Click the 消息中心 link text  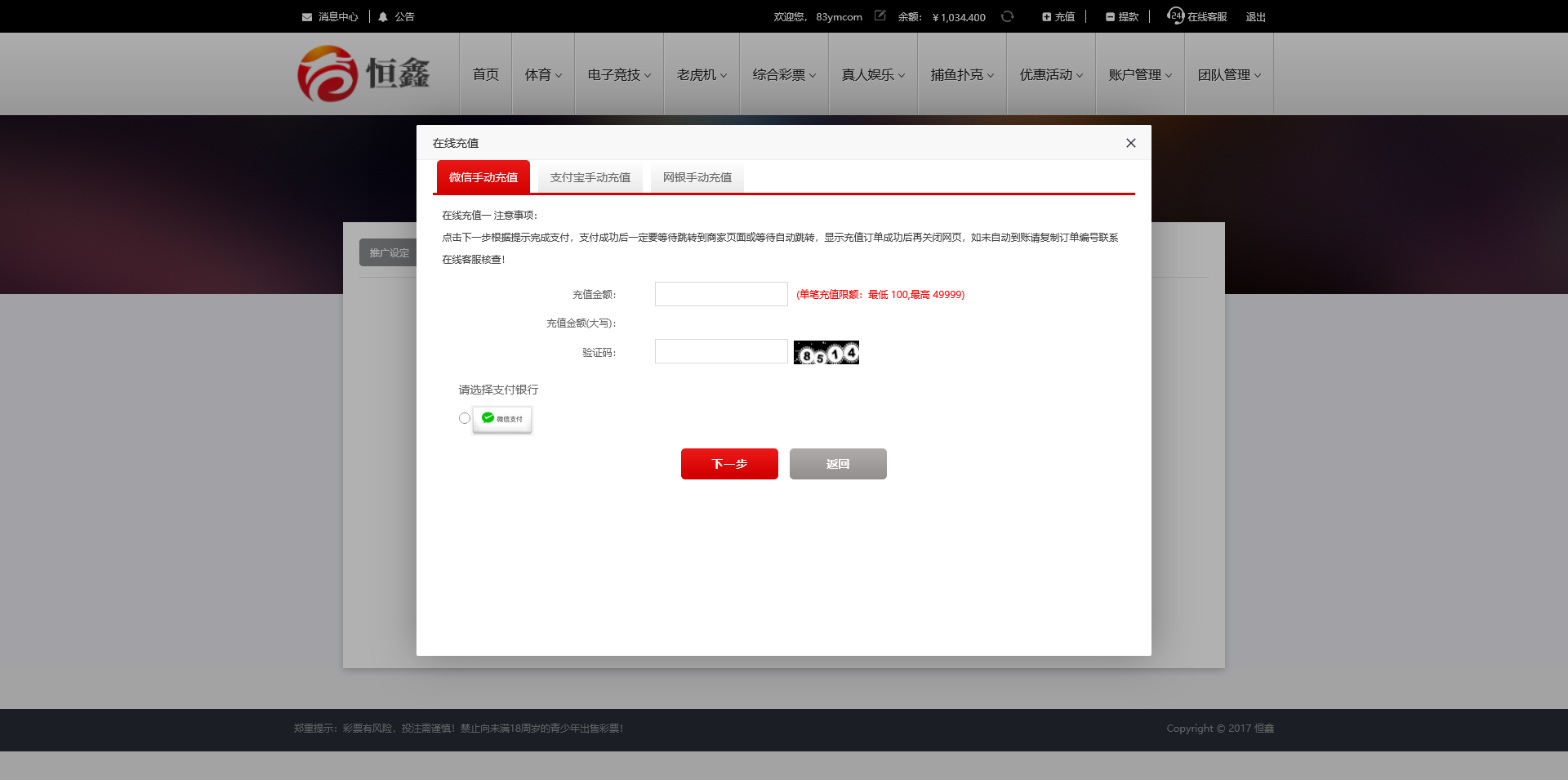(x=338, y=17)
